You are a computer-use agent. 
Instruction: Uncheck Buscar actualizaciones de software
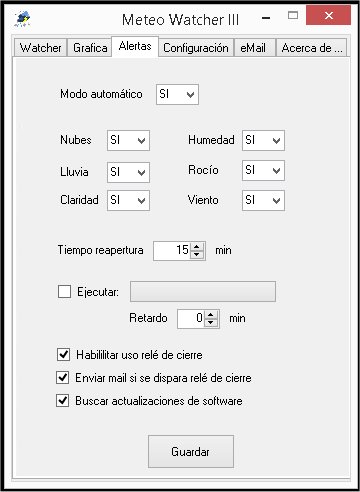click(63, 401)
